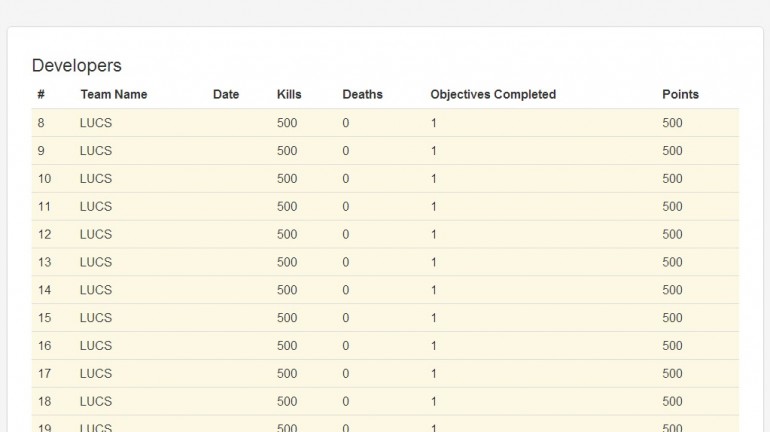
Task: Select row number 8 in the table
Action: pyautogui.click(x=41, y=123)
